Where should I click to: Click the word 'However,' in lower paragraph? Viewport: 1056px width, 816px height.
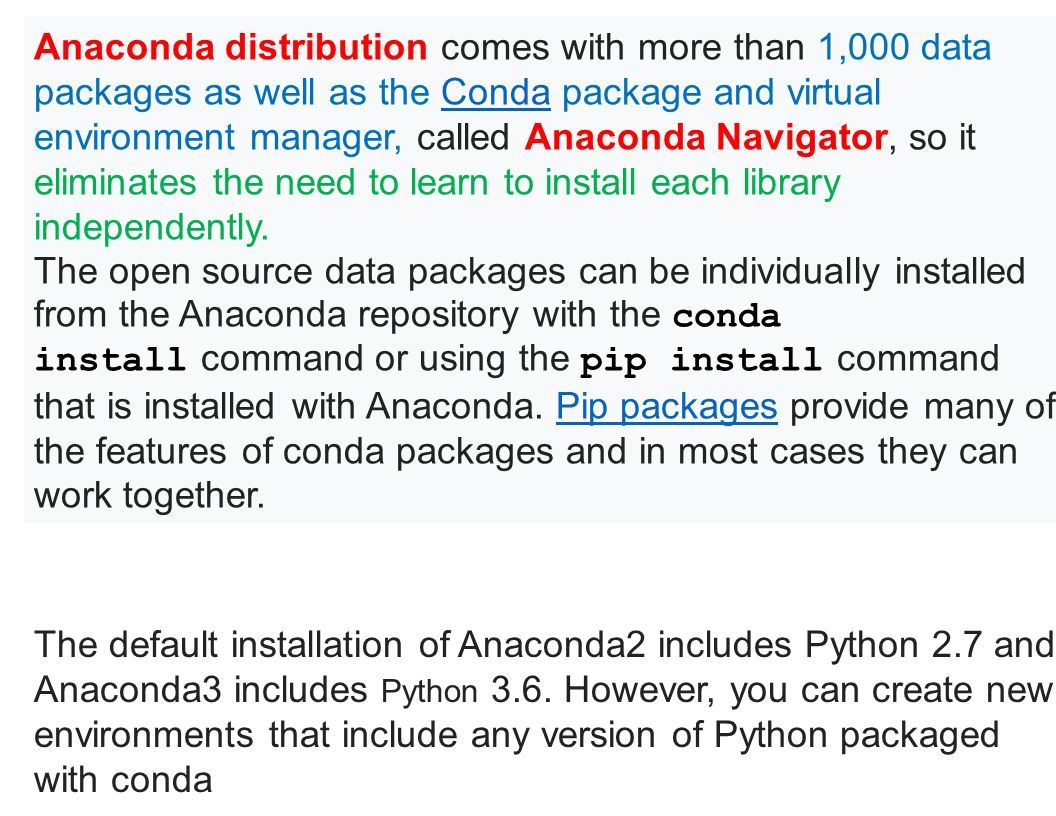pos(640,689)
